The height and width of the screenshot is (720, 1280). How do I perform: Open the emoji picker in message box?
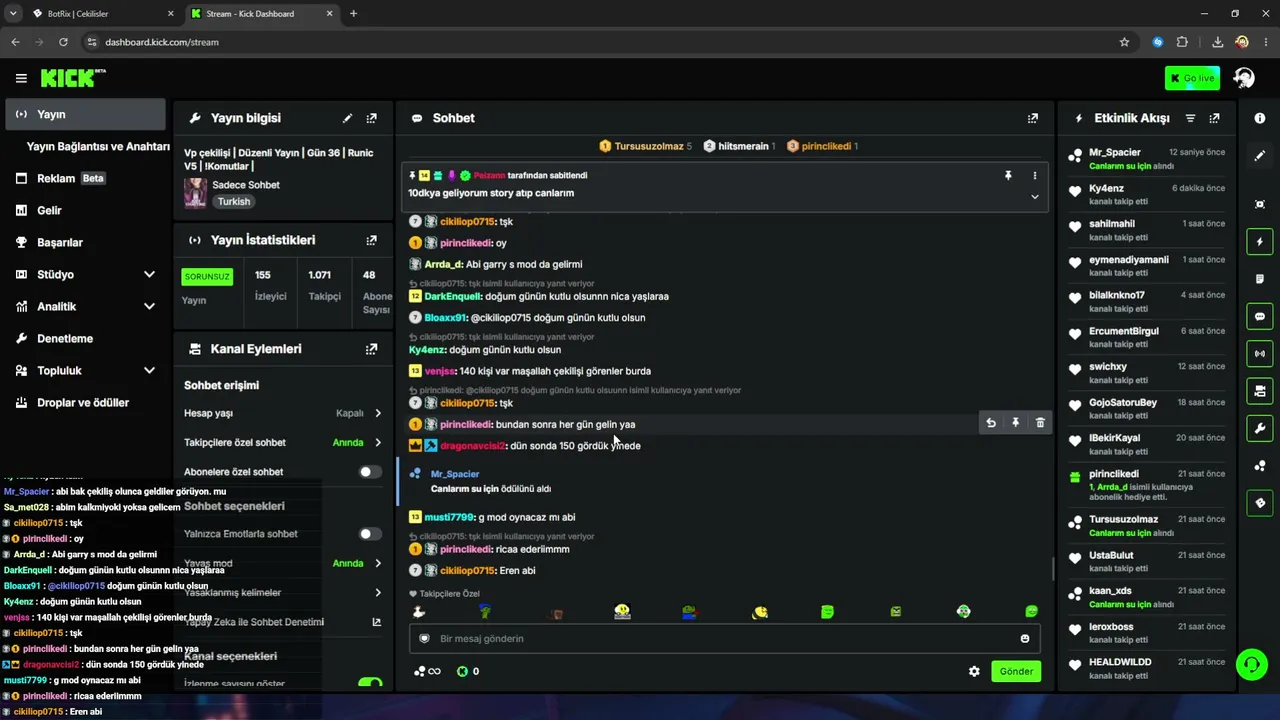pyautogui.click(x=1025, y=639)
